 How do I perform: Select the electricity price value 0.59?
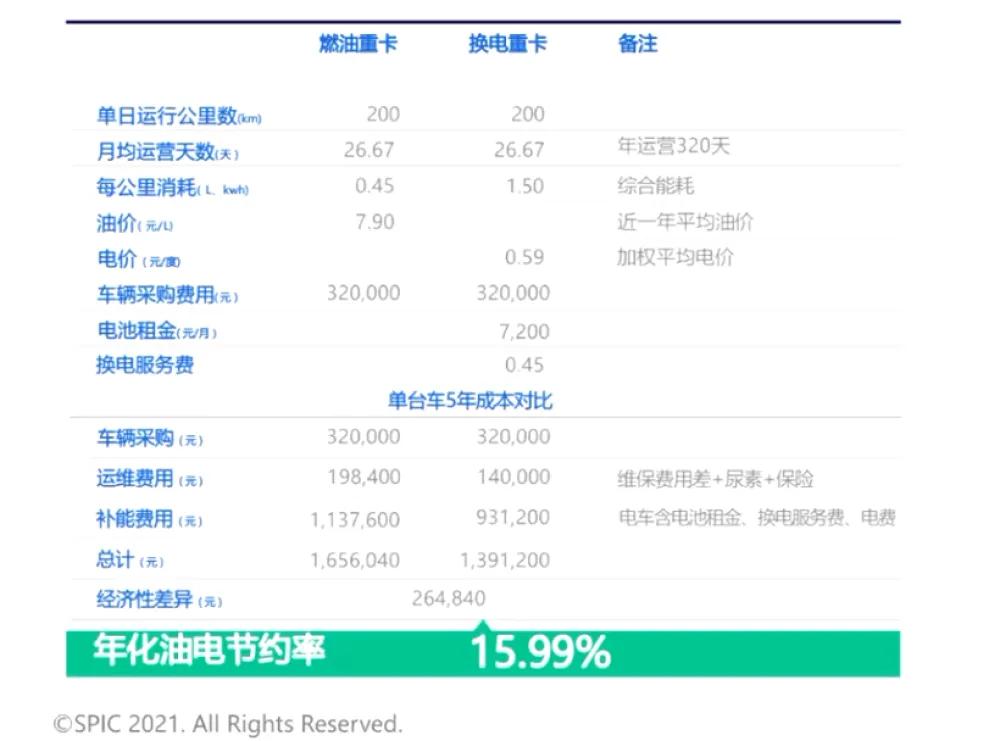[524, 257]
